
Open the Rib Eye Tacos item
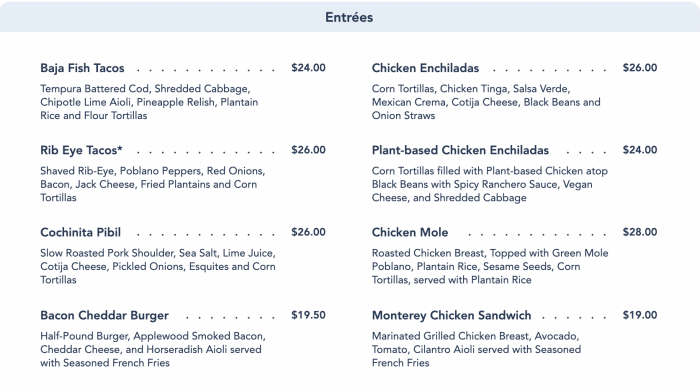(x=81, y=150)
